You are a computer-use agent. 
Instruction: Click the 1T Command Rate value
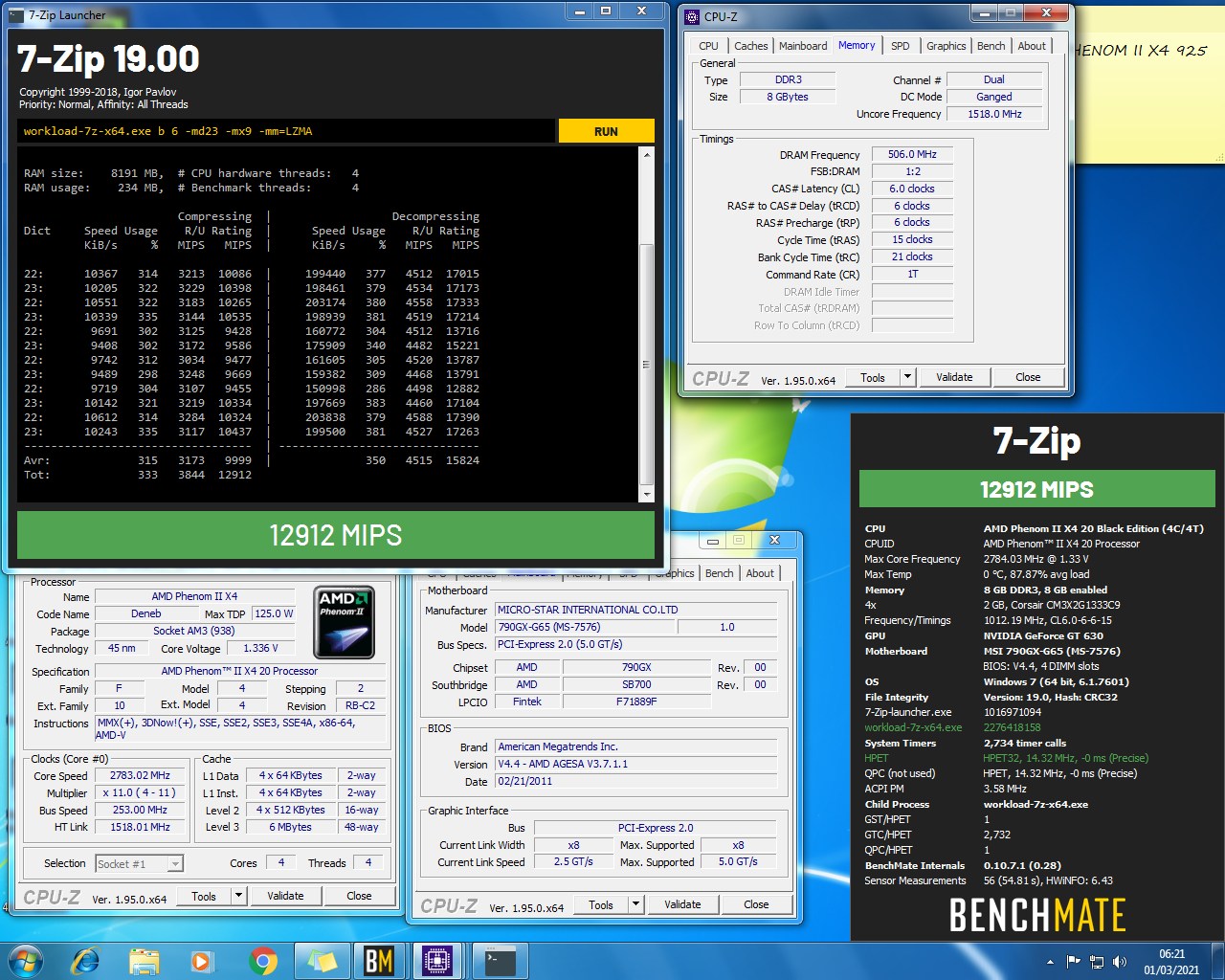point(912,274)
